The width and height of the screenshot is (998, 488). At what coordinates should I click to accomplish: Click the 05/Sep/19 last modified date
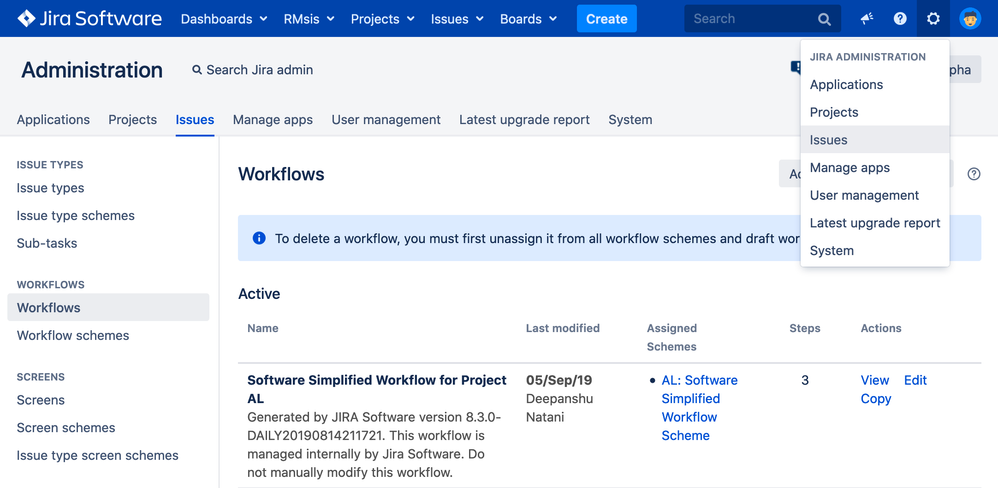coord(559,380)
